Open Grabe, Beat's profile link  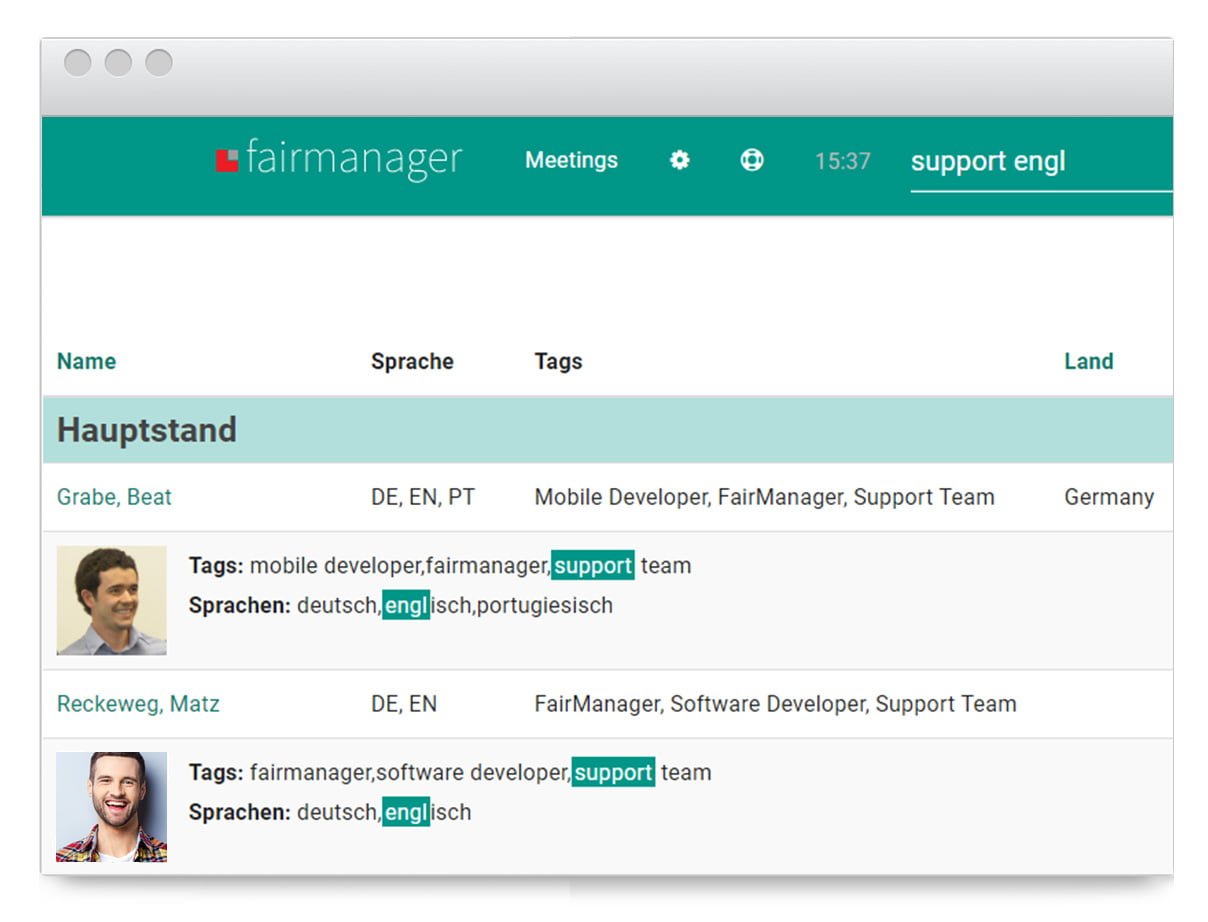point(114,497)
